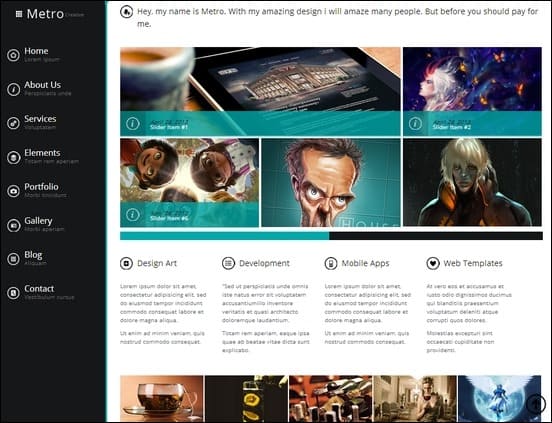Viewport: 552px width, 423px height.
Task: Click info icon on Slider Item #1
Action: tap(133, 124)
